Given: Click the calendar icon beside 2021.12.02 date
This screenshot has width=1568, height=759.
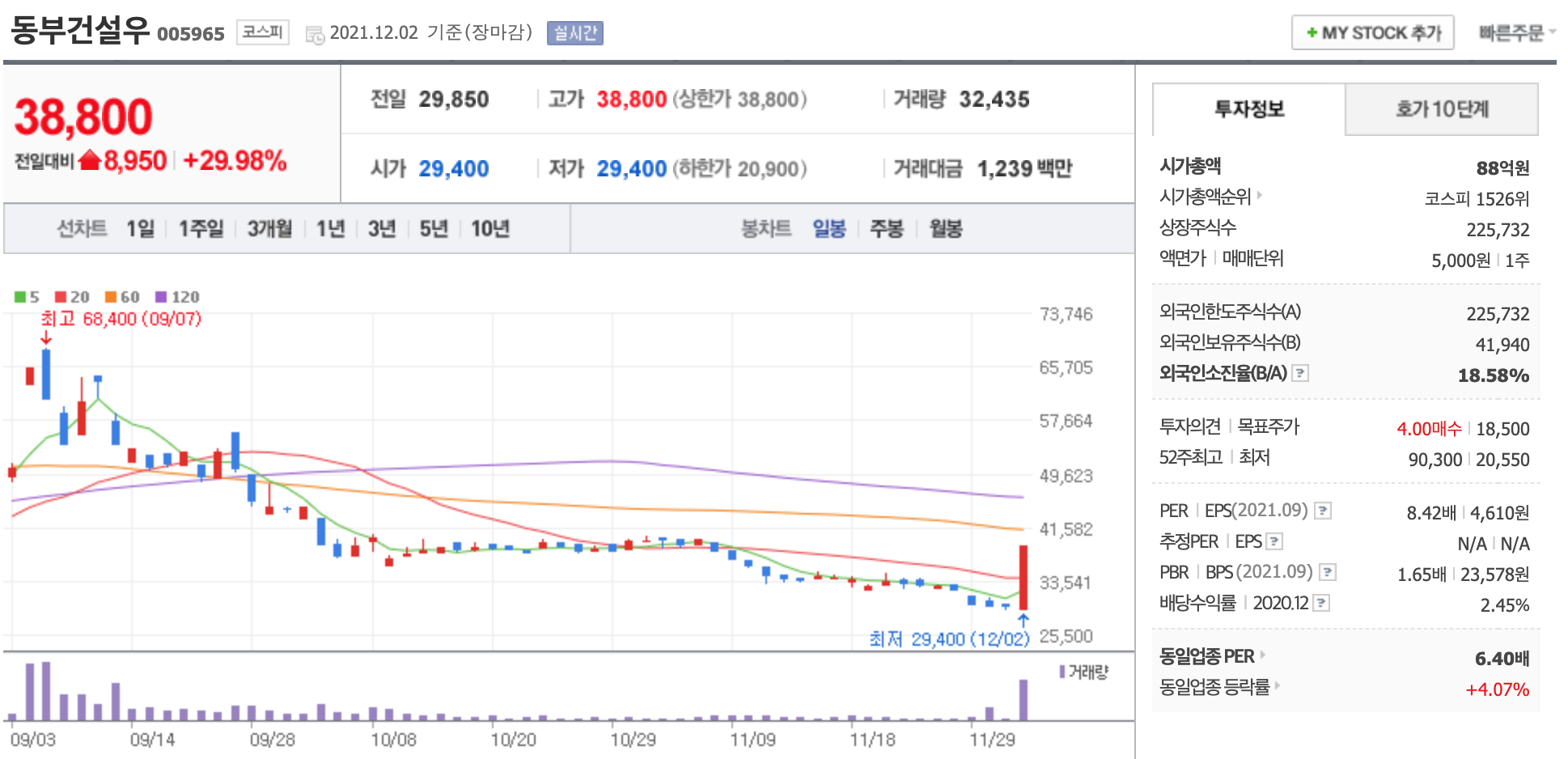Looking at the screenshot, I should (315, 34).
